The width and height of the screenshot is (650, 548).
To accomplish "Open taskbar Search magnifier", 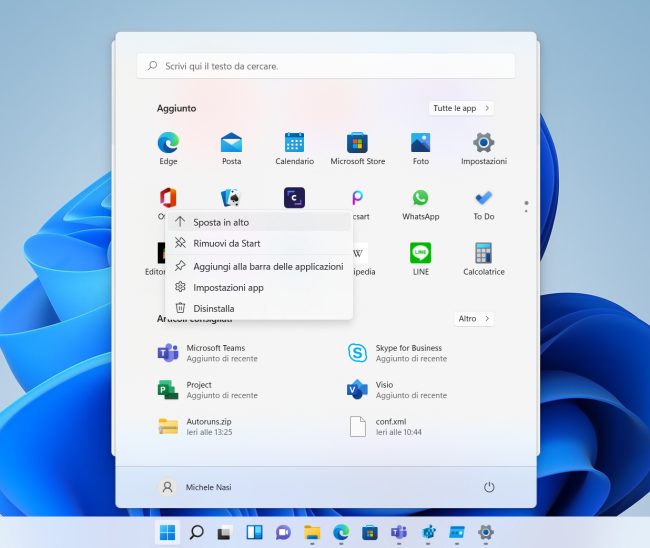I will tap(196, 532).
